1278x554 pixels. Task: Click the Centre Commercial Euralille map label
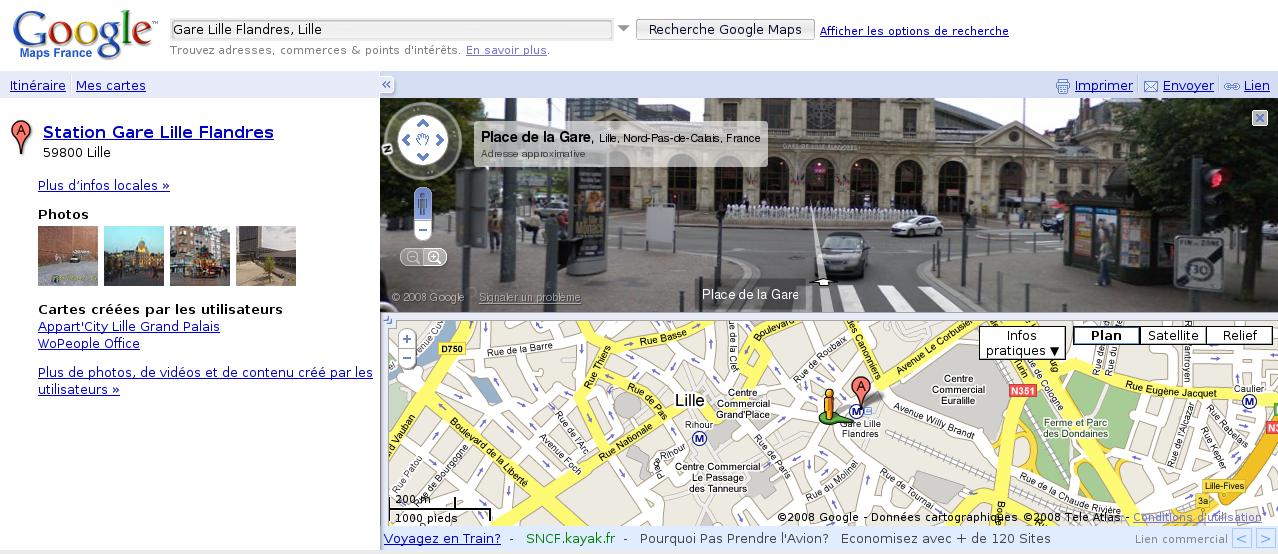pos(958,389)
